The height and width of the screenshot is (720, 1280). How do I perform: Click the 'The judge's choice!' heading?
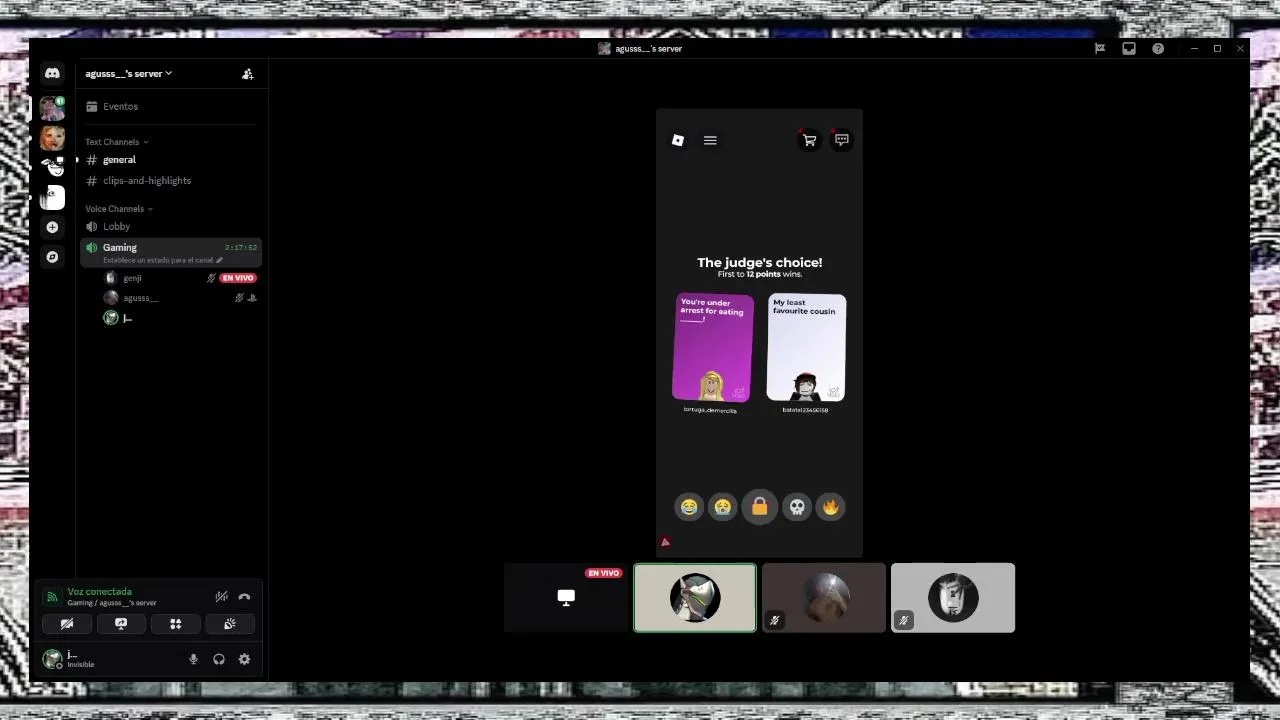759,262
